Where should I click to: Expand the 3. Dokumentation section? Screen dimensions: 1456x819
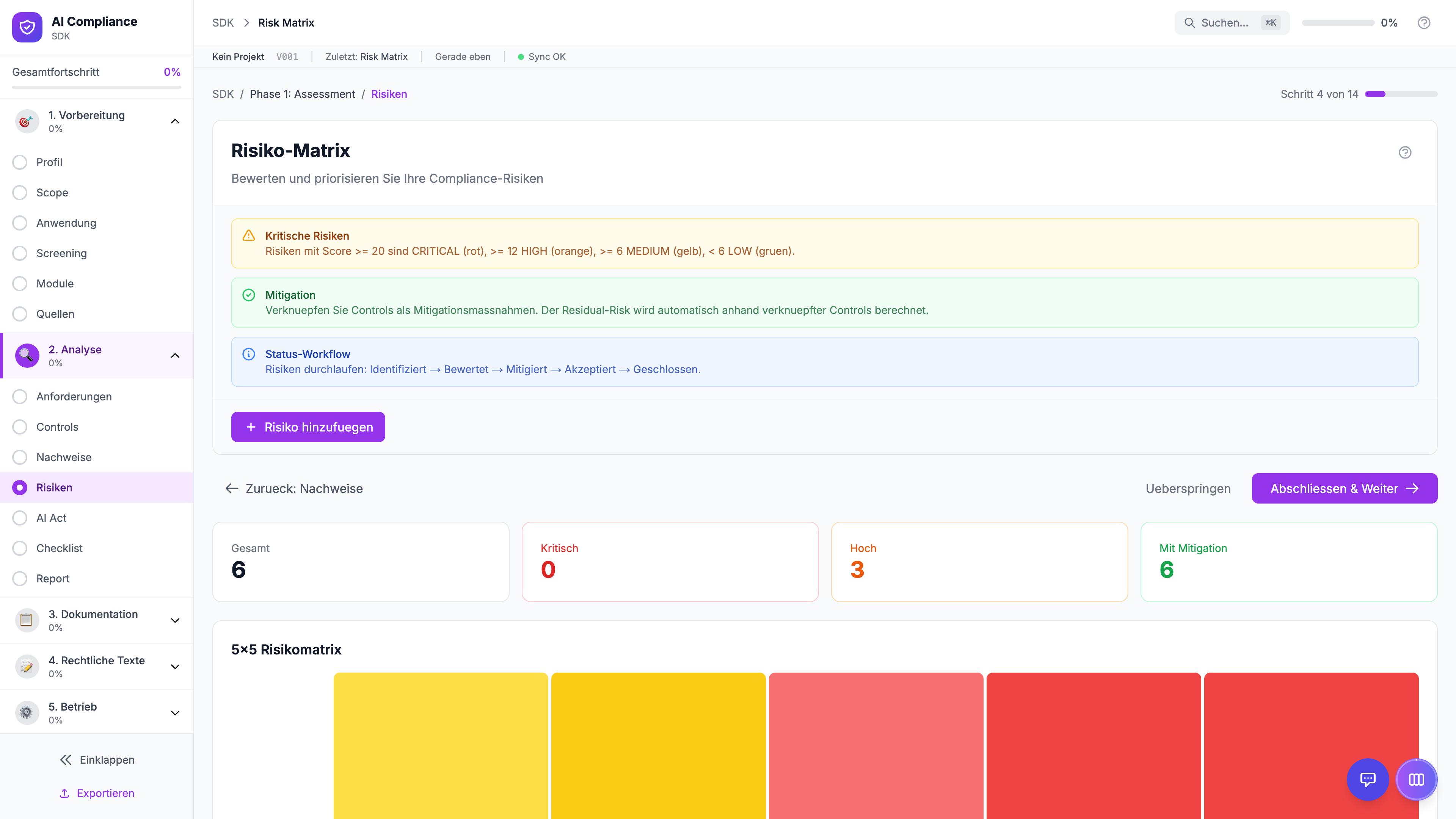pos(175,620)
